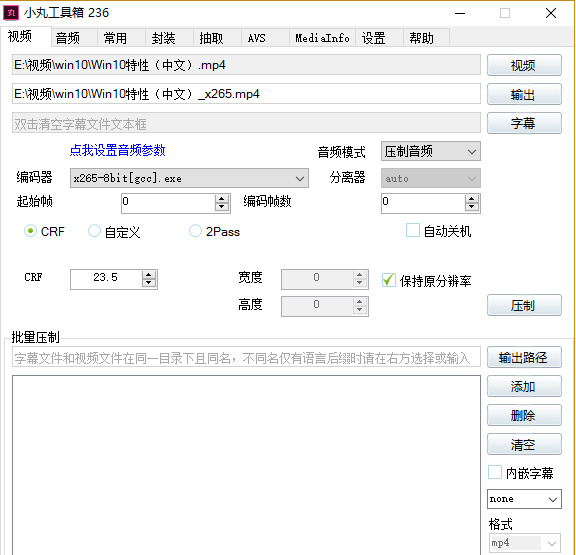Open the 封装 tab
576x555 pixels.
[x=169, y=38]
